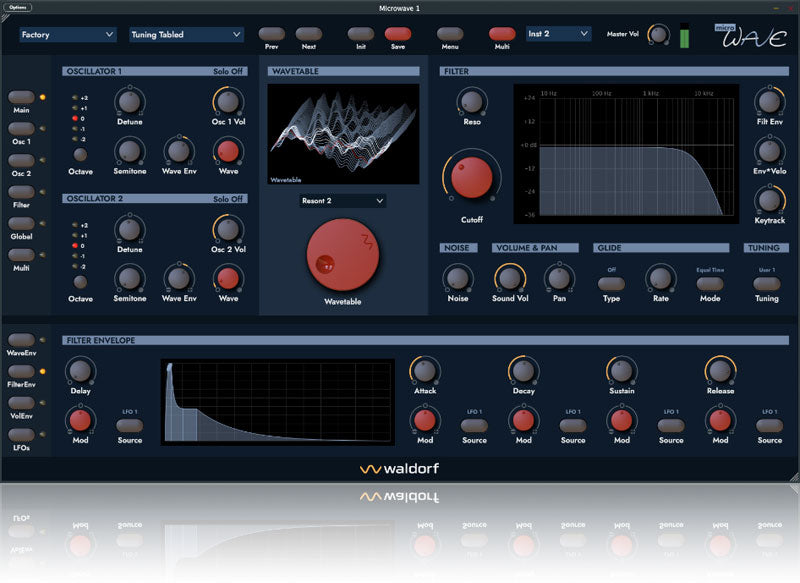This screenshot has width=800, height=583.
Task: Select +2 octave for Oscillator 1
Action: [76, 97]
